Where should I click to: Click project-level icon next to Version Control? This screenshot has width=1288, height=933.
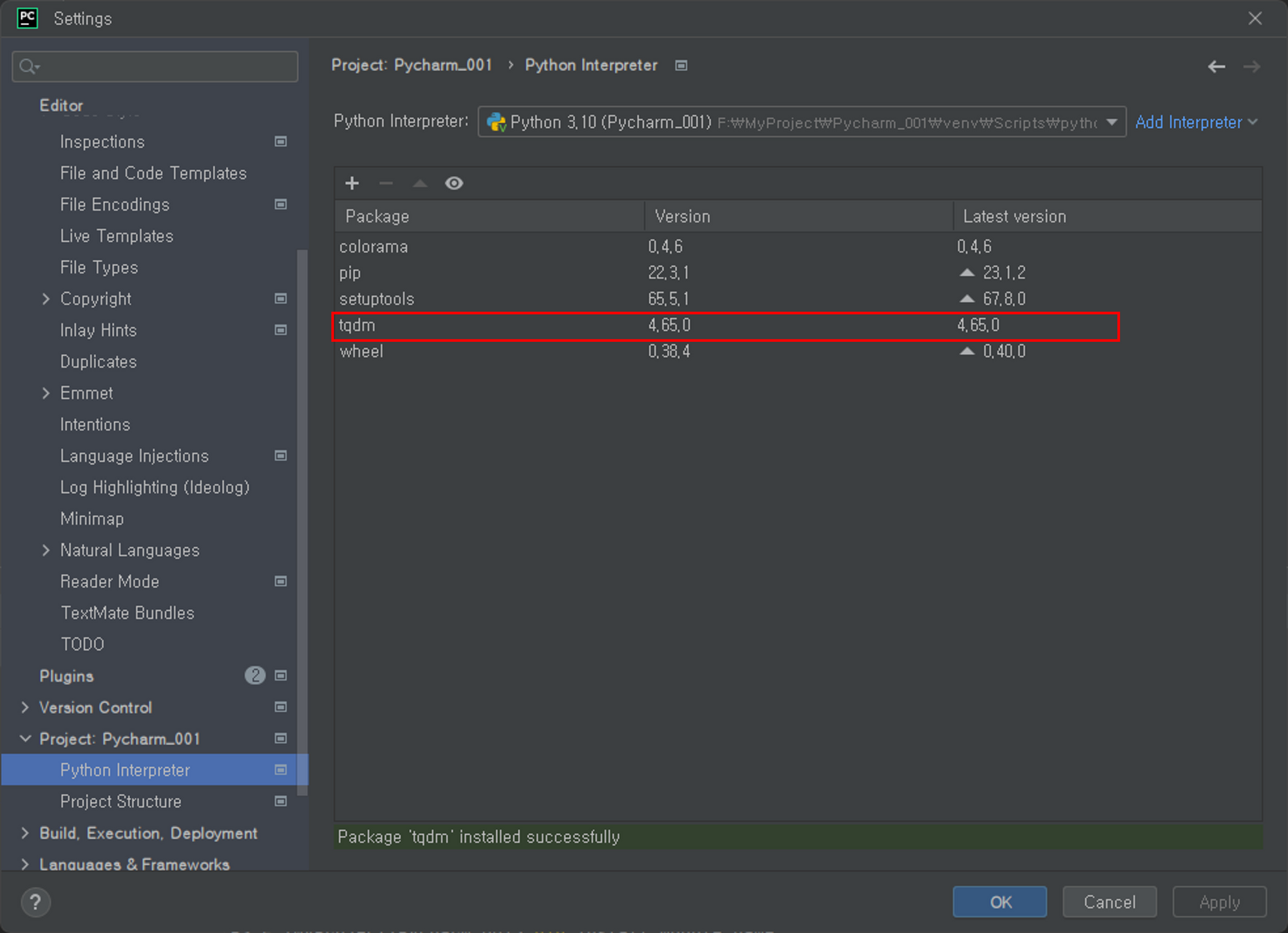point(281,707)
